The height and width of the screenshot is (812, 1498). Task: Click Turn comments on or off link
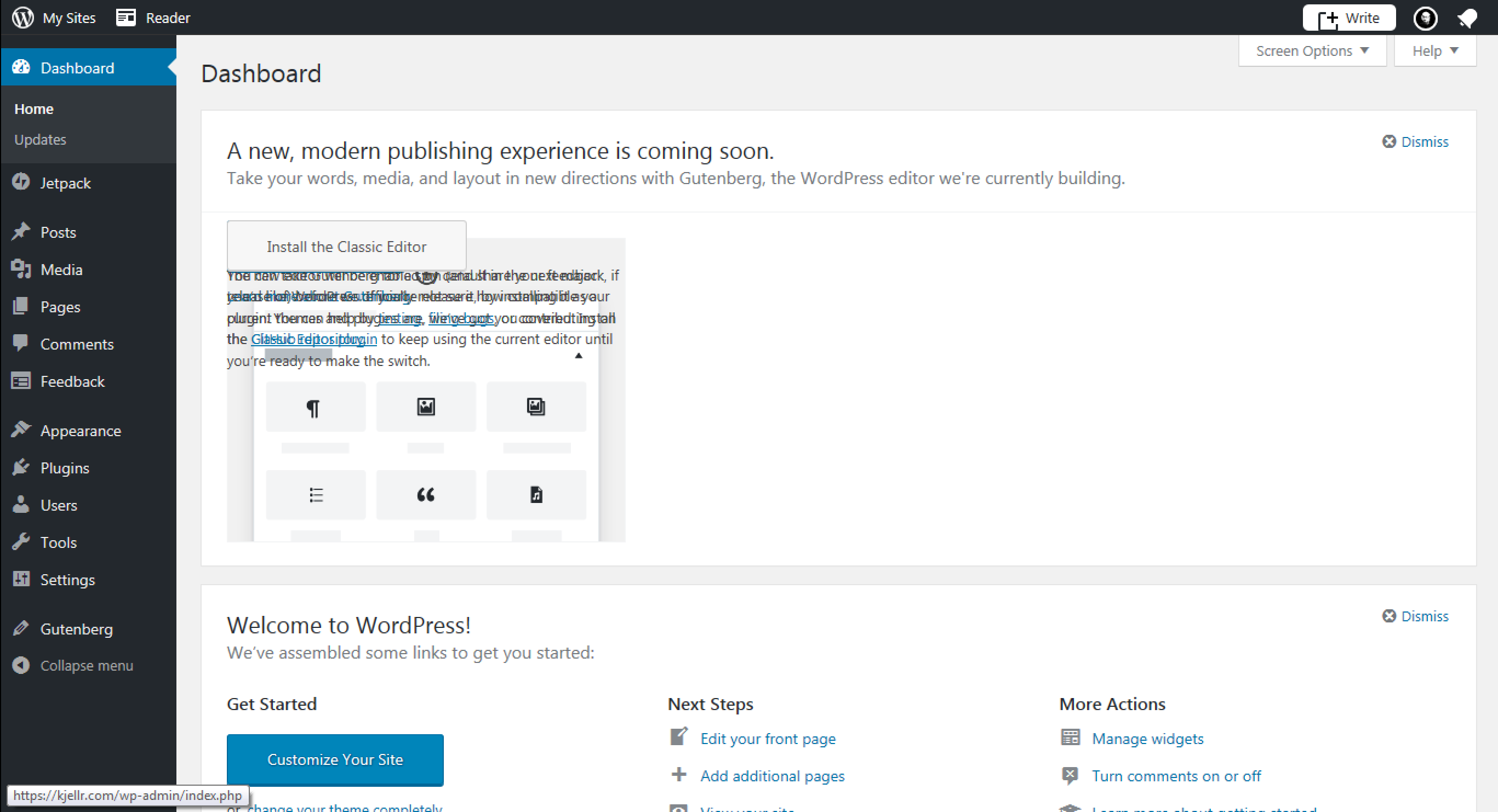click(x=1176, y=775)
